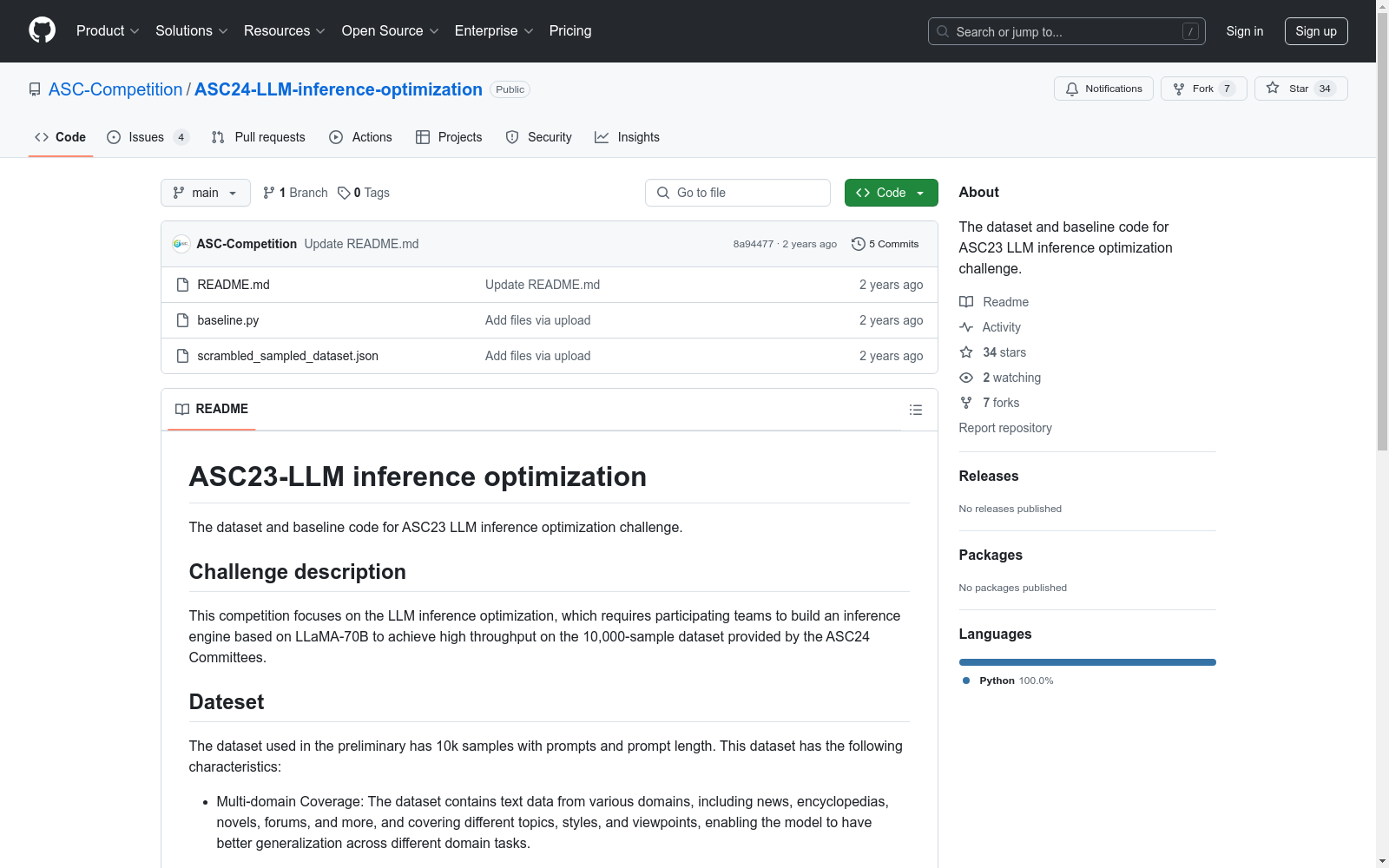Open the ASC-Competition owner link
Image resolution: width=1389 pixels, height=868 pixels.
click(115, 89)
